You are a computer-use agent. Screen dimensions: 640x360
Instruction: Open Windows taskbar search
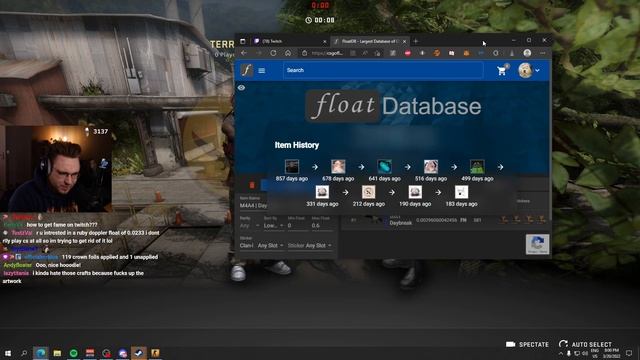[24, 353]
